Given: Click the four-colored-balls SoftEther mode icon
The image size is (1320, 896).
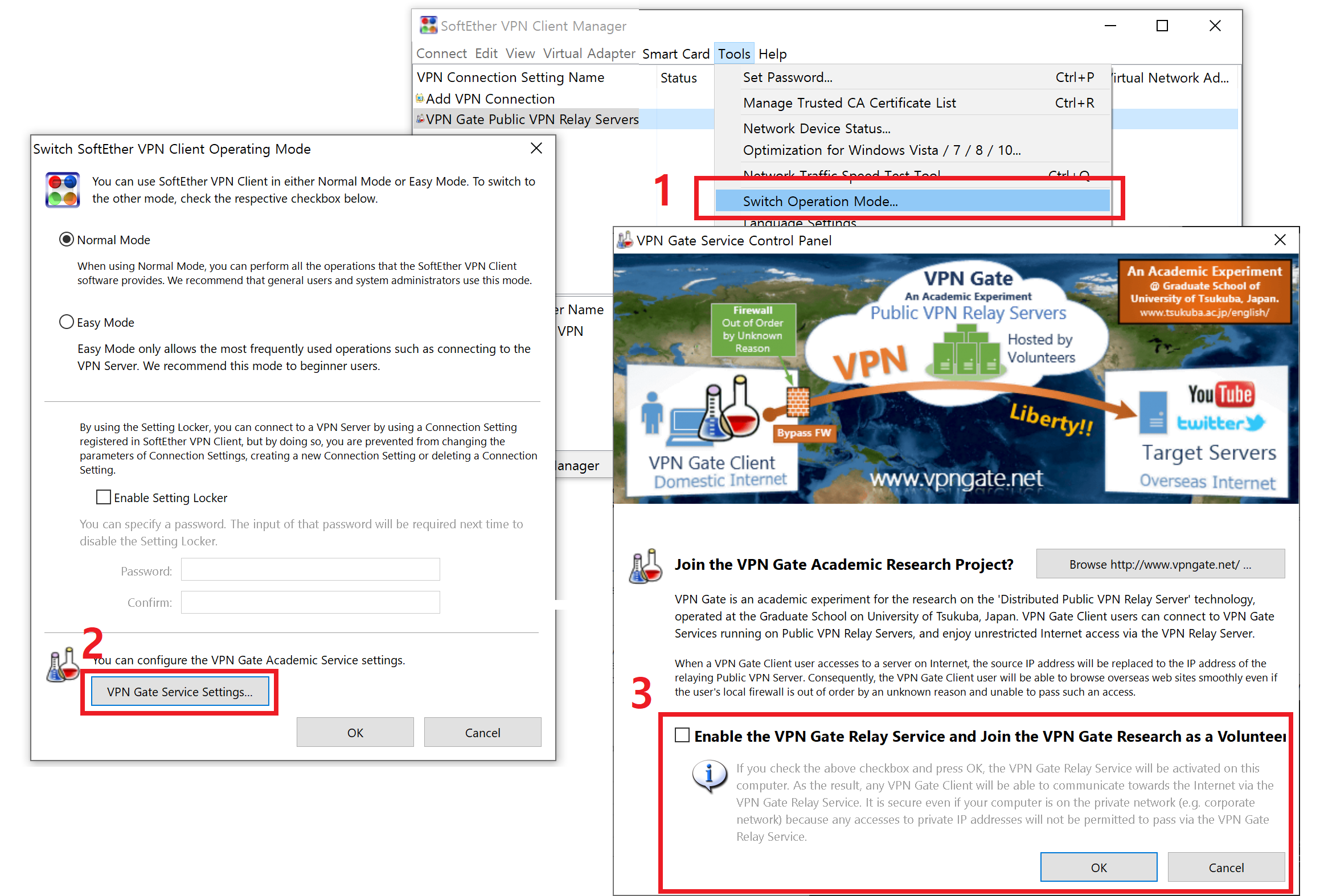Looking at the screenshot, I should [63, 190].
